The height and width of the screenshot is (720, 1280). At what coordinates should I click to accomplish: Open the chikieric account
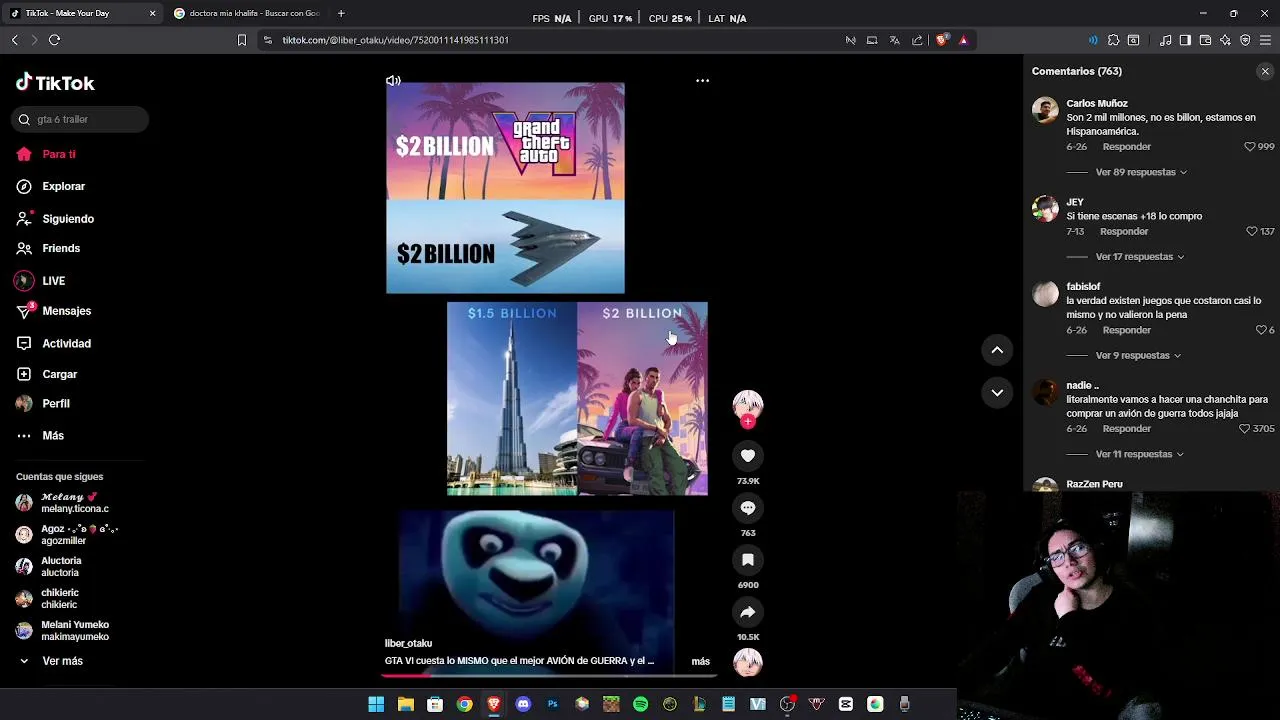pos(47,599)
